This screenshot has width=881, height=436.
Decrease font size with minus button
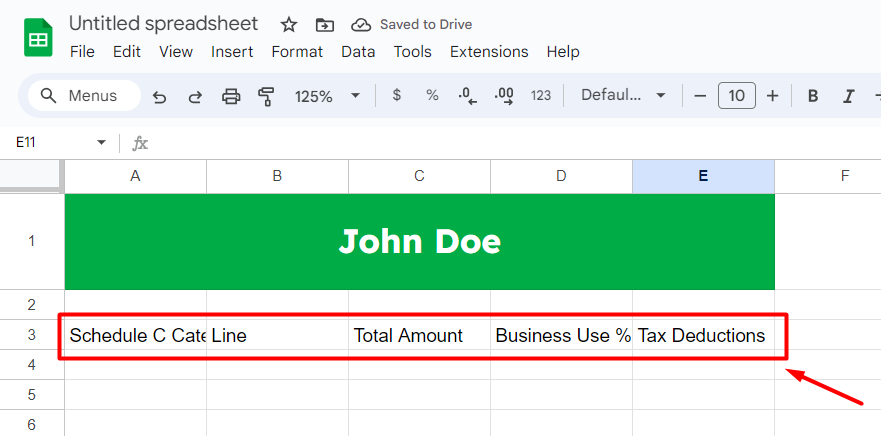point(700,96)
